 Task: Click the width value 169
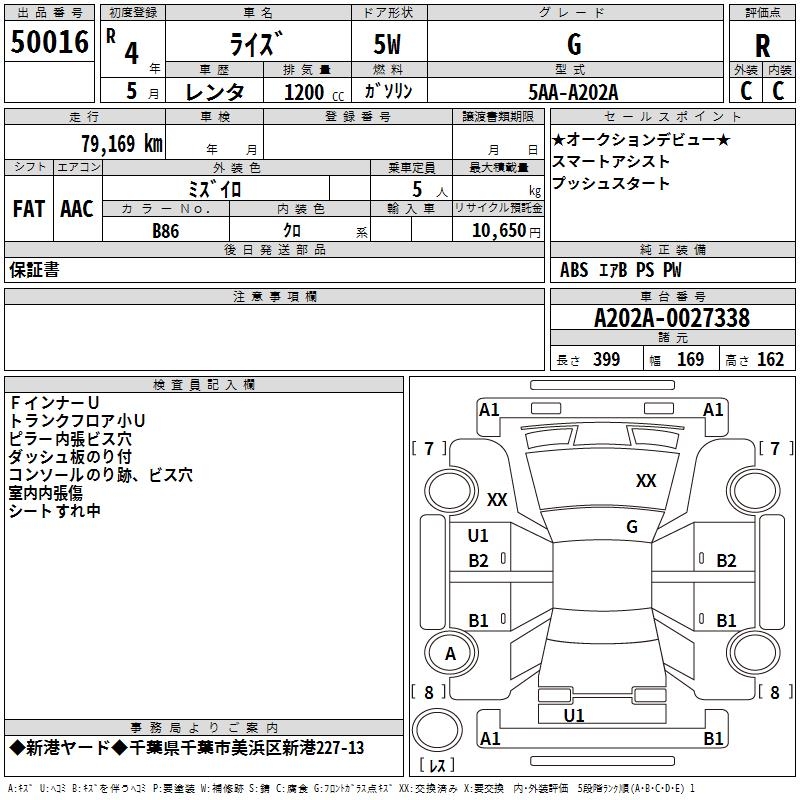click(690, 360)
